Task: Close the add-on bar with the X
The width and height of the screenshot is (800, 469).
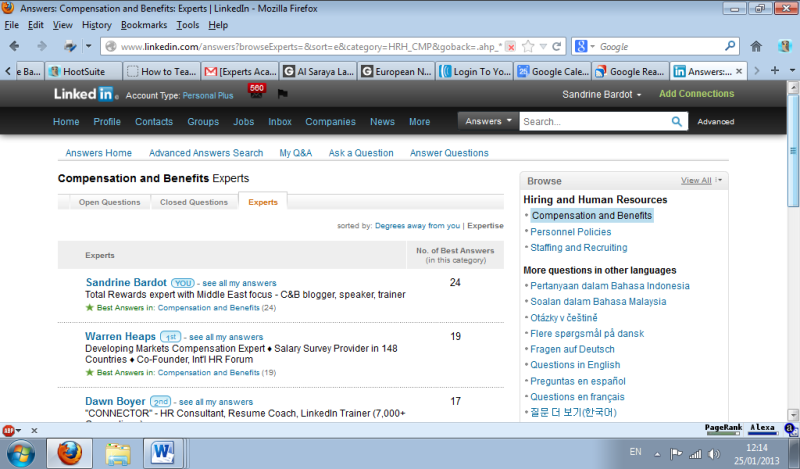Action: (34, 431)
